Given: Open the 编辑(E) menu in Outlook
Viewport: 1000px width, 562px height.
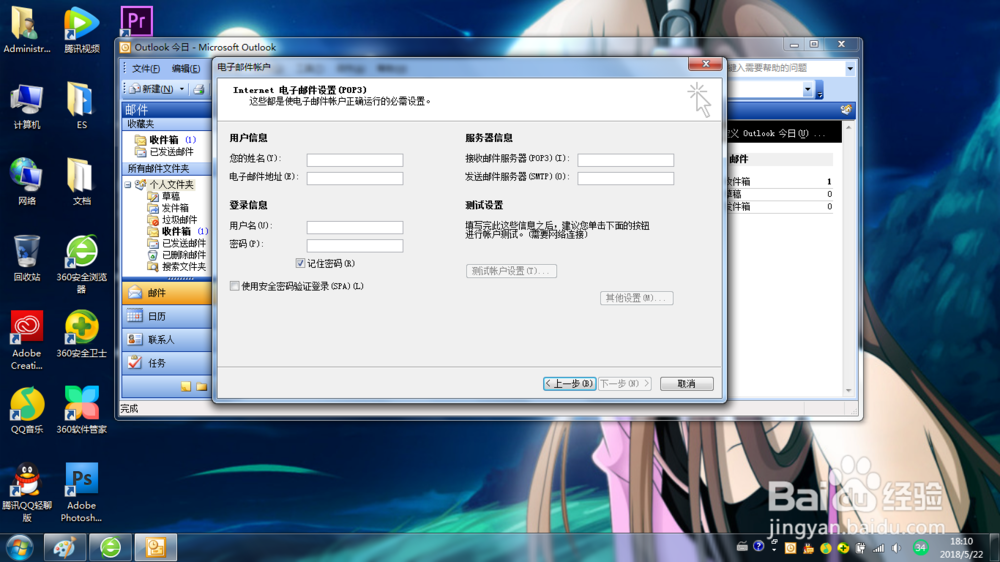Looking at the screenshot, I should click(x=186, y=68).
